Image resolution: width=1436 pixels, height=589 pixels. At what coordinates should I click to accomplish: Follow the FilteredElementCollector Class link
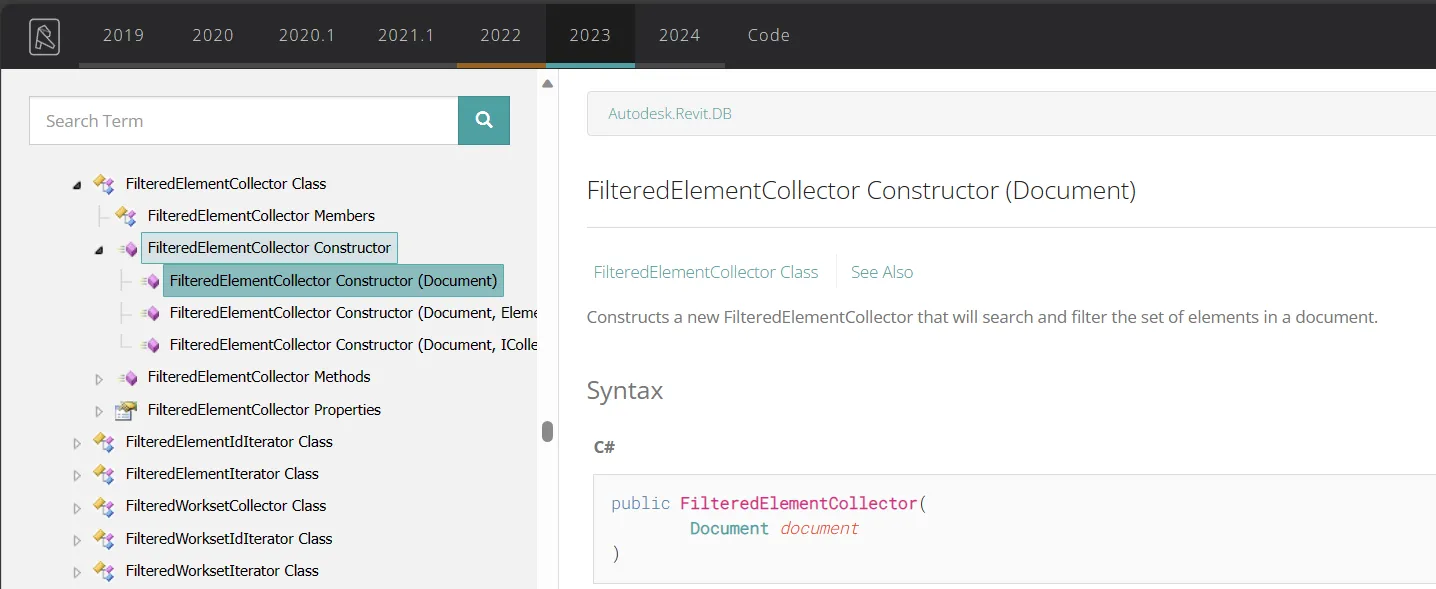click(x=706, y=272)
